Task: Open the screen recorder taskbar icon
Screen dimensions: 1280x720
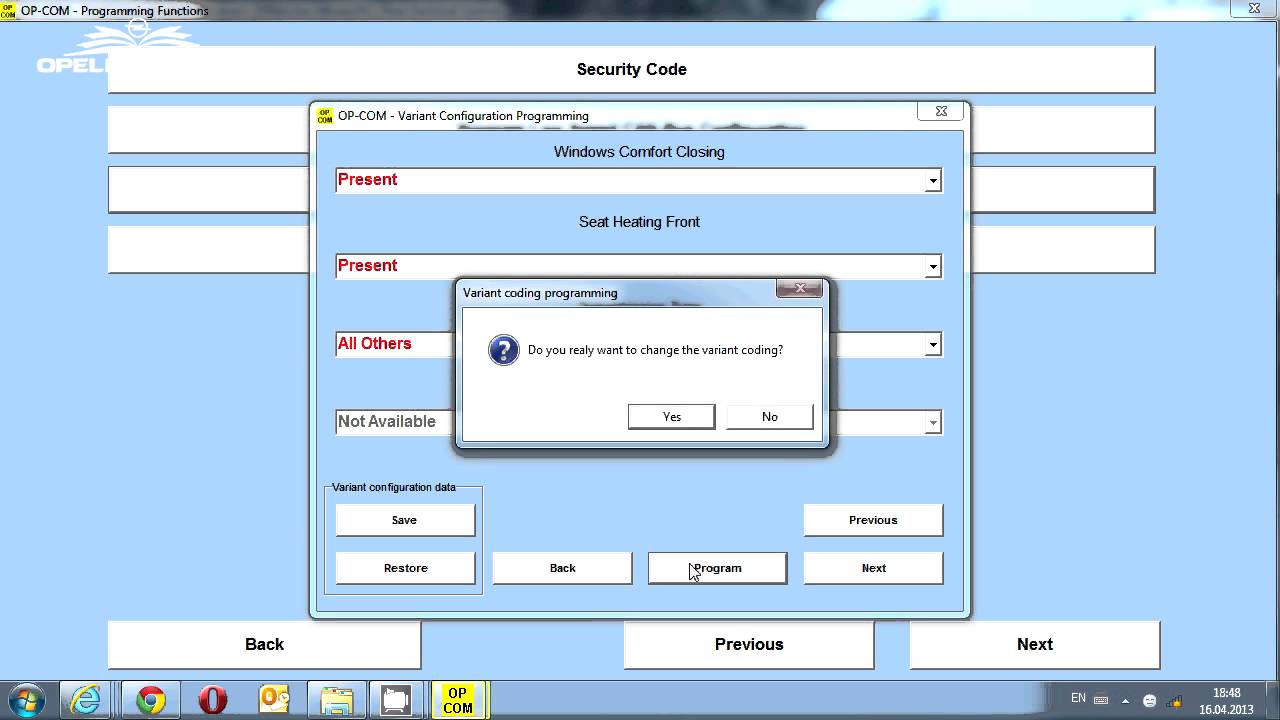Action: [x=397, y=700]
